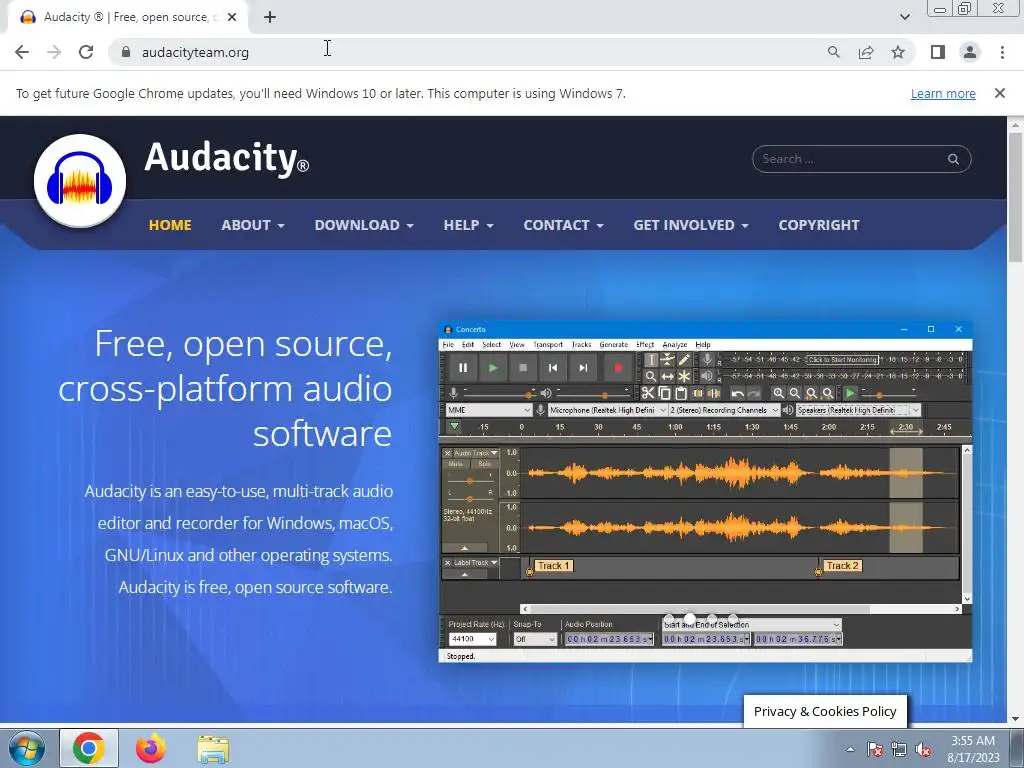
Task: Open the Snap-To Off dropdown in pictured Audacity
Action: (x=535, y=639)
